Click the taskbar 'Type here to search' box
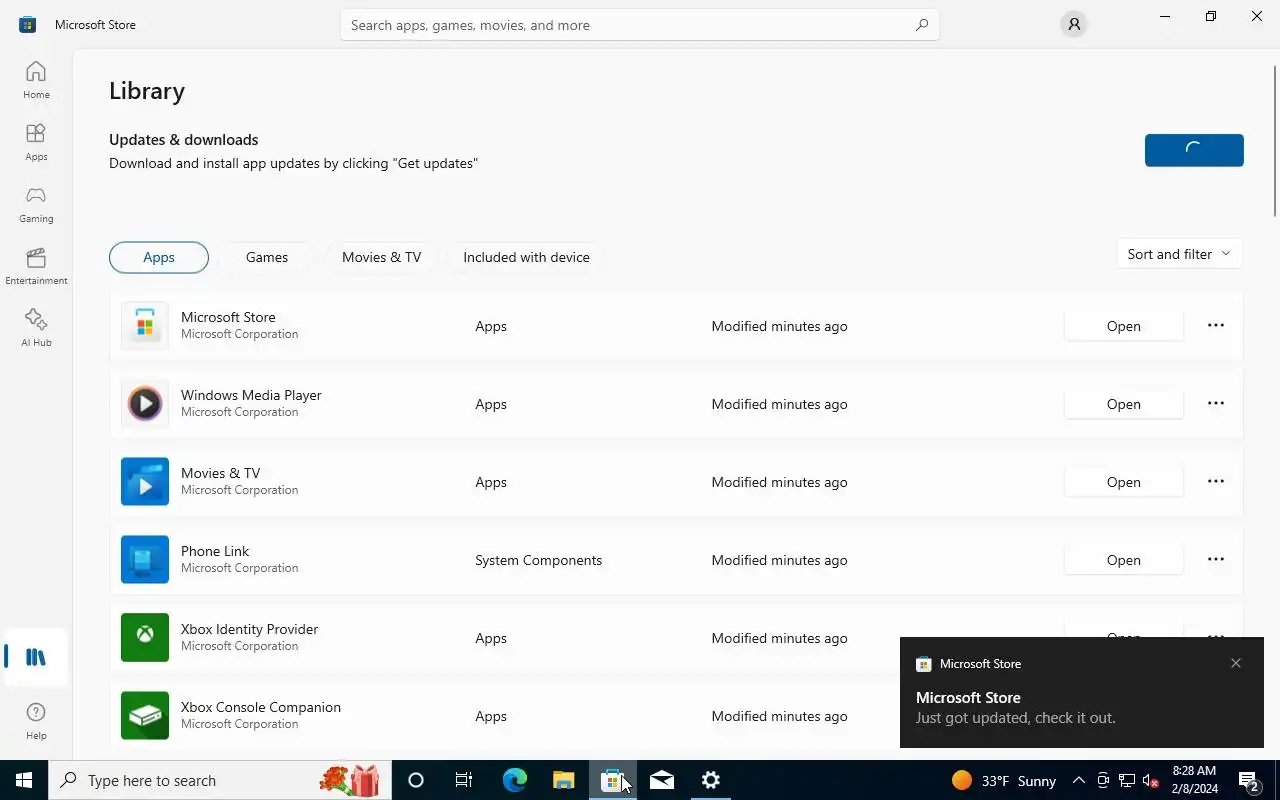This screenshot has height=800, width=1280. (219, 780)
